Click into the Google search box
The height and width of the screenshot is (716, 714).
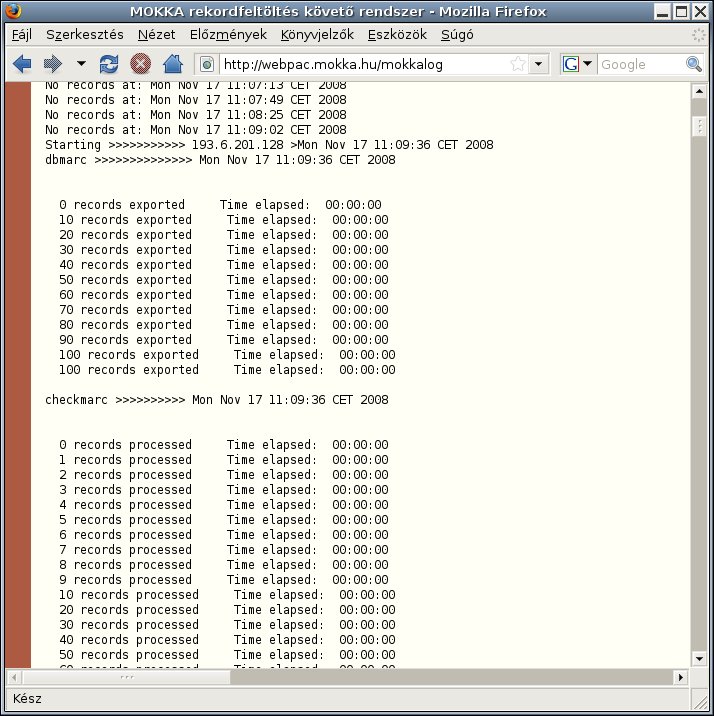coord(640,64)
